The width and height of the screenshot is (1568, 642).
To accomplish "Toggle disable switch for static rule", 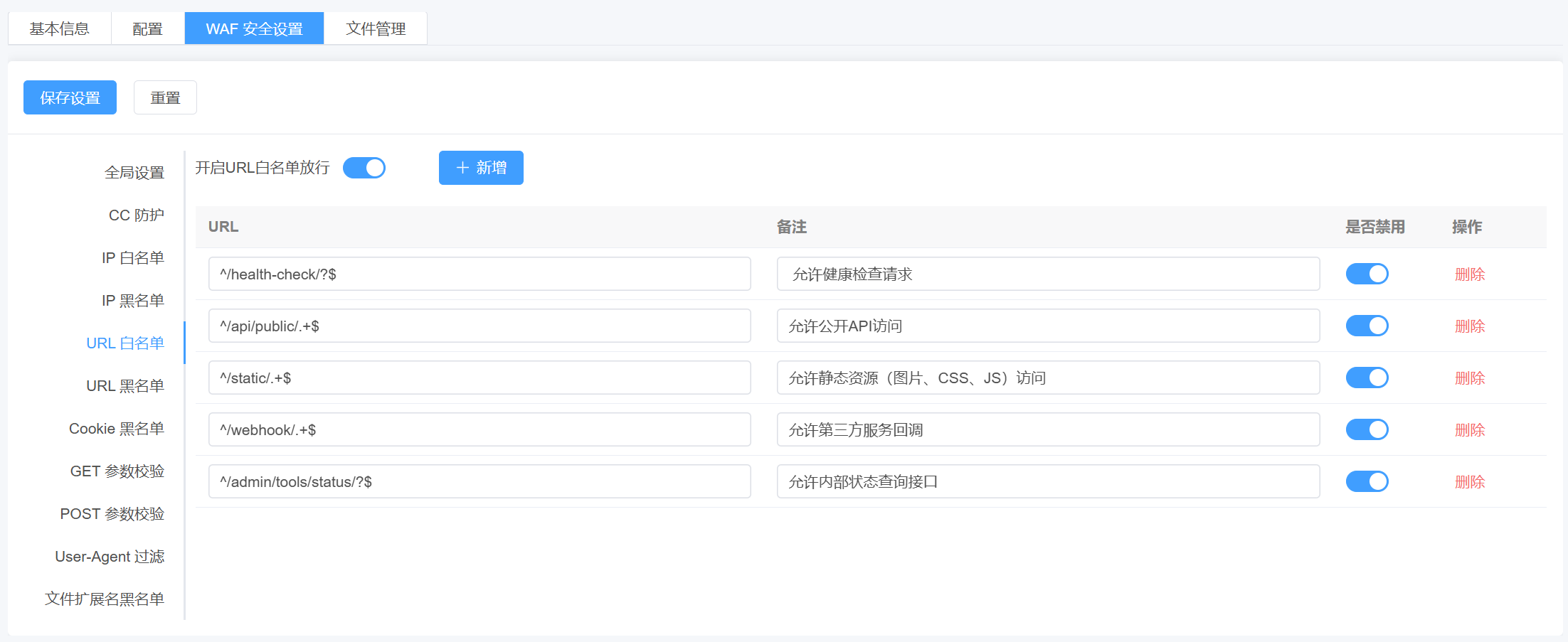I will coord(1367,378).
